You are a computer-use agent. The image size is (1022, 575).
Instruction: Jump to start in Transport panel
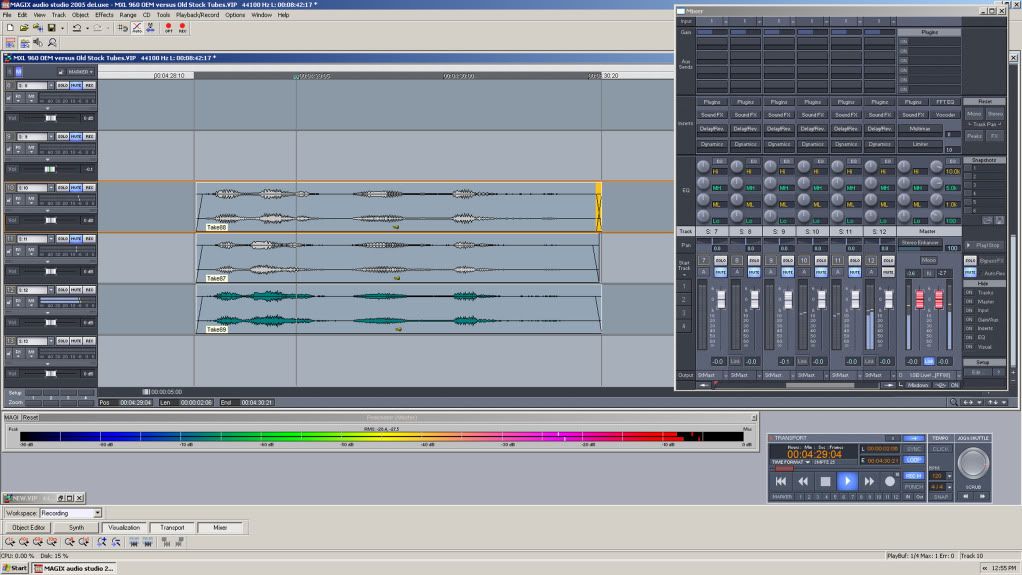(780, 481)
